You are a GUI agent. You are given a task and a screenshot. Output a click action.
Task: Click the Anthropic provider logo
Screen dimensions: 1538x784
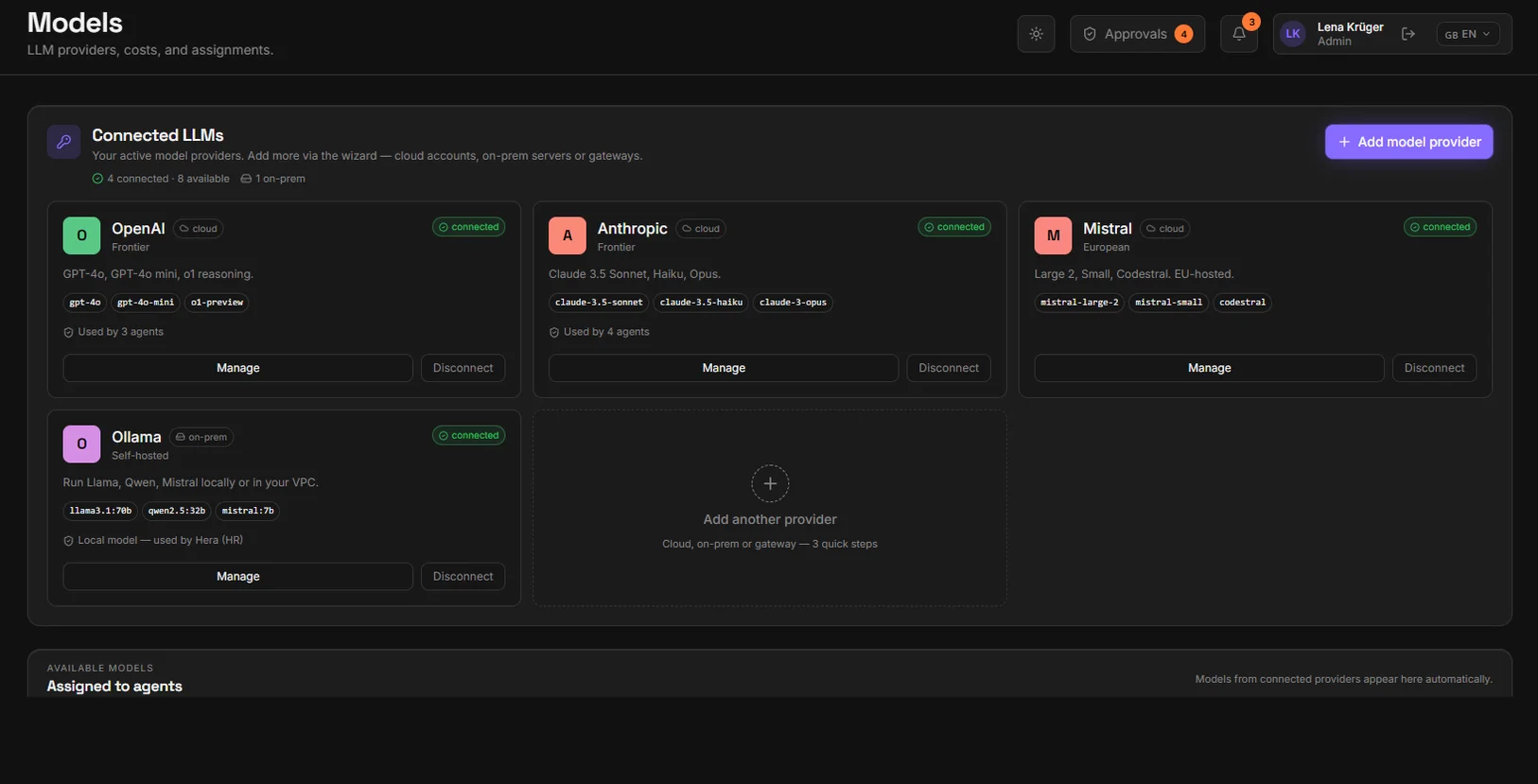568,235
